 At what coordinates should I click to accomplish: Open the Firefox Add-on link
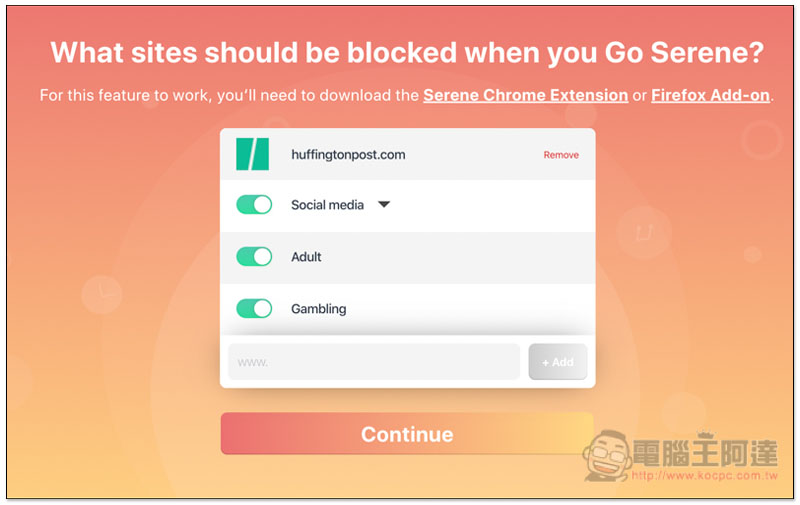click(x=710, y=95)
